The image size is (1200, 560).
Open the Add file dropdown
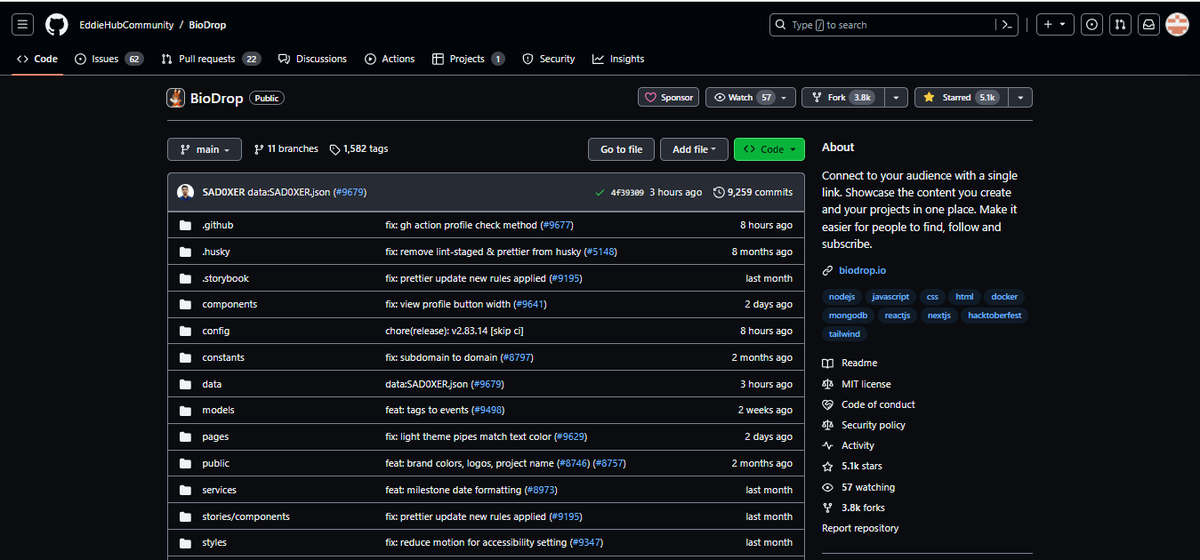coord(694,149)
